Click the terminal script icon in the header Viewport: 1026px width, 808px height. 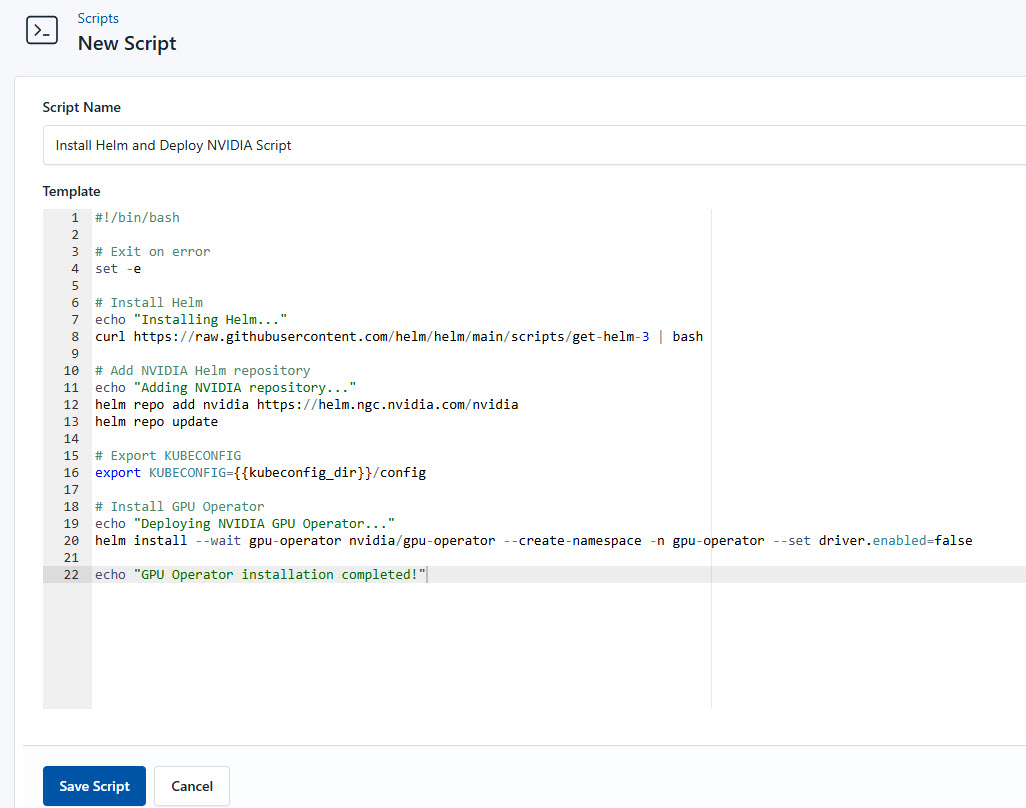pos(41,30)
